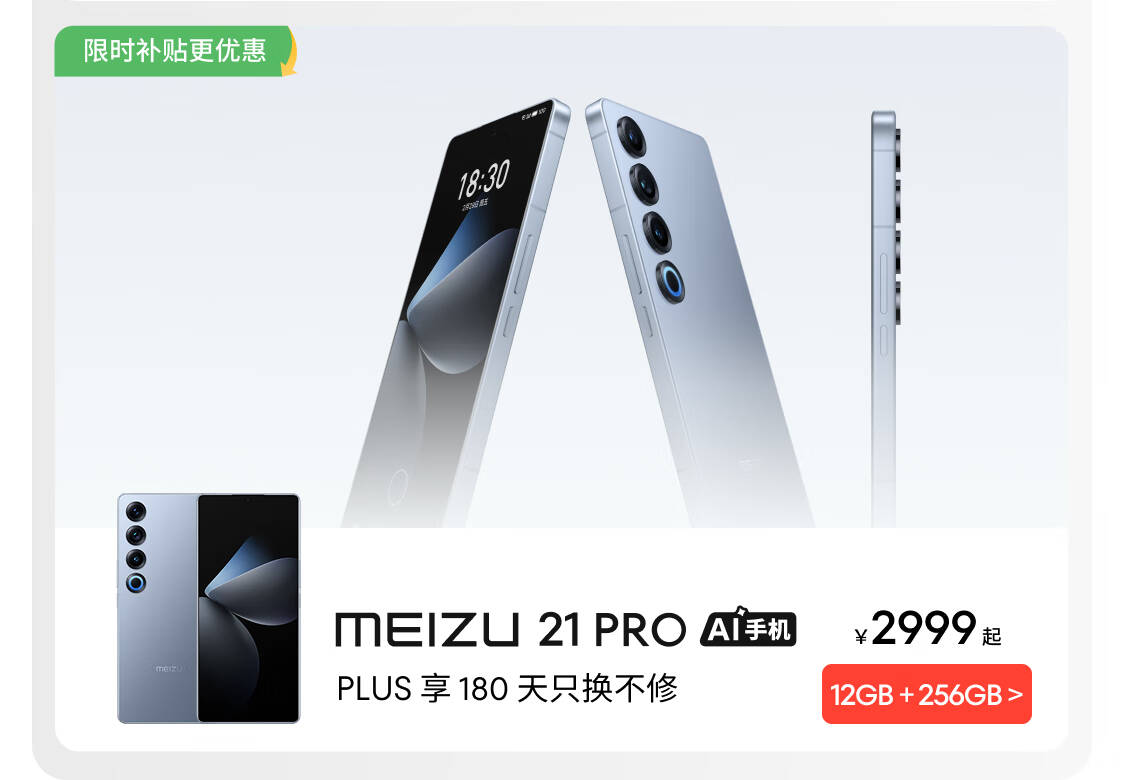Click the PLUS 享 180 天只换不修 subtitle
This screenshot has height=780, width=1125.
point(507,689)
